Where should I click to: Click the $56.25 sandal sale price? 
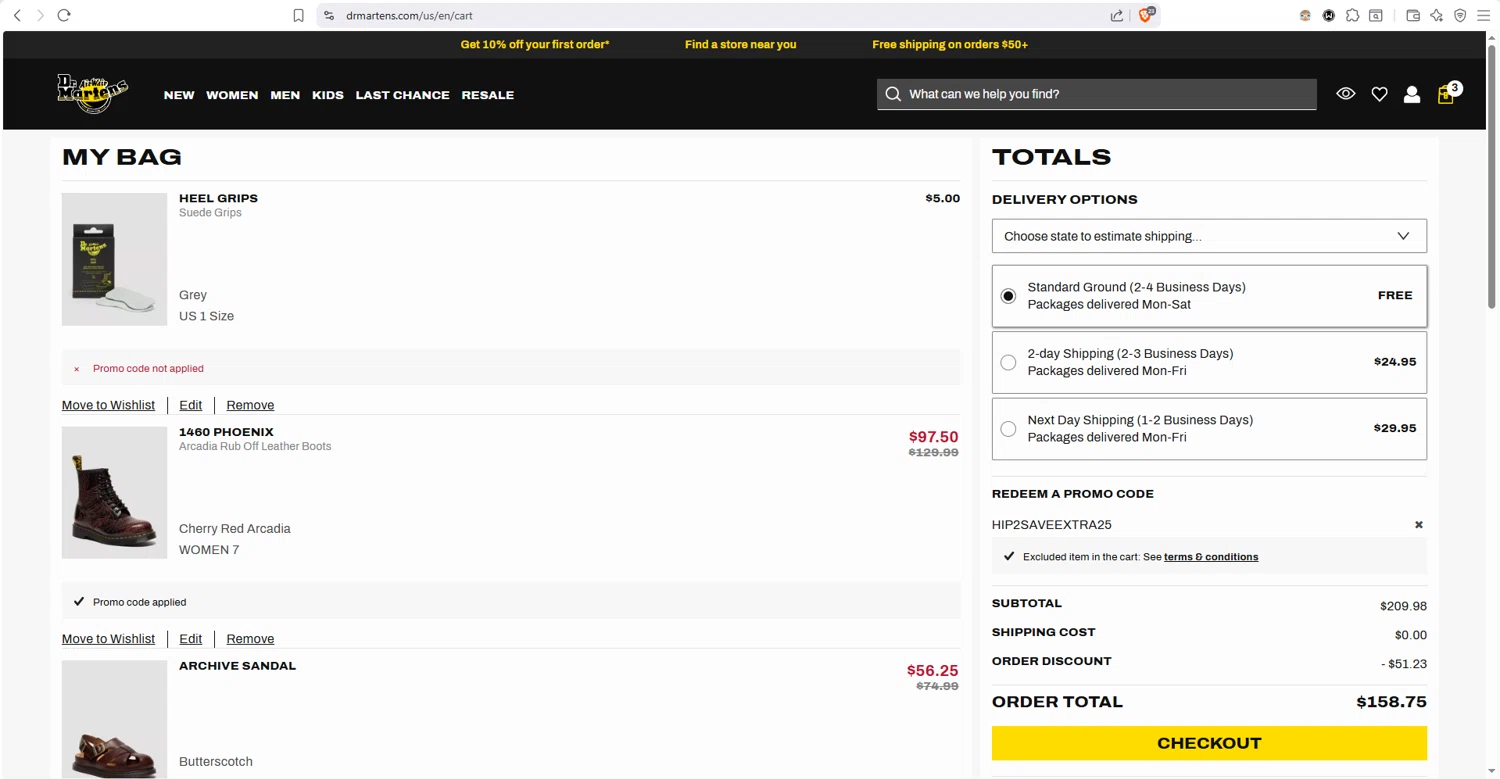[x=932, y=671]
